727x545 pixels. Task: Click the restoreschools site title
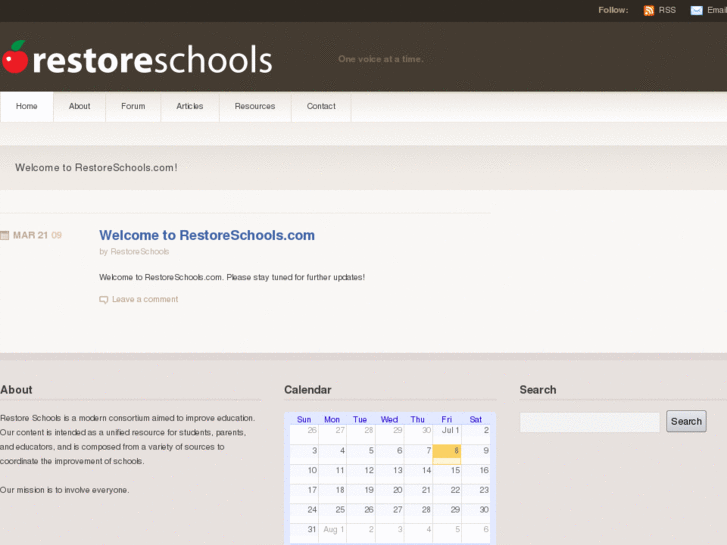click(x=152, y=59)
